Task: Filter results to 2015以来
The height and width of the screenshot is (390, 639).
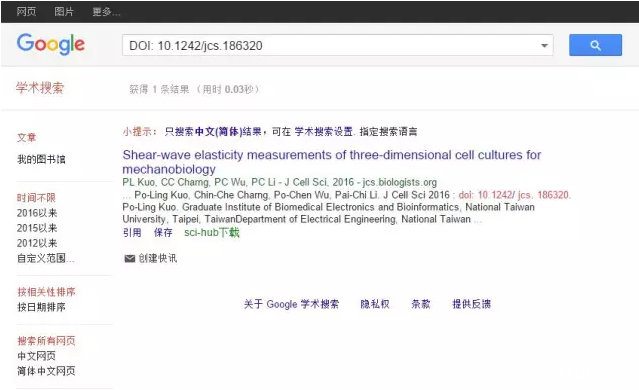Action: [x=37, y=228]
